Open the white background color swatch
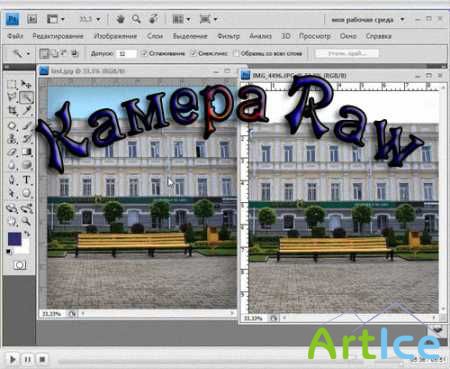 pos(25,247)
